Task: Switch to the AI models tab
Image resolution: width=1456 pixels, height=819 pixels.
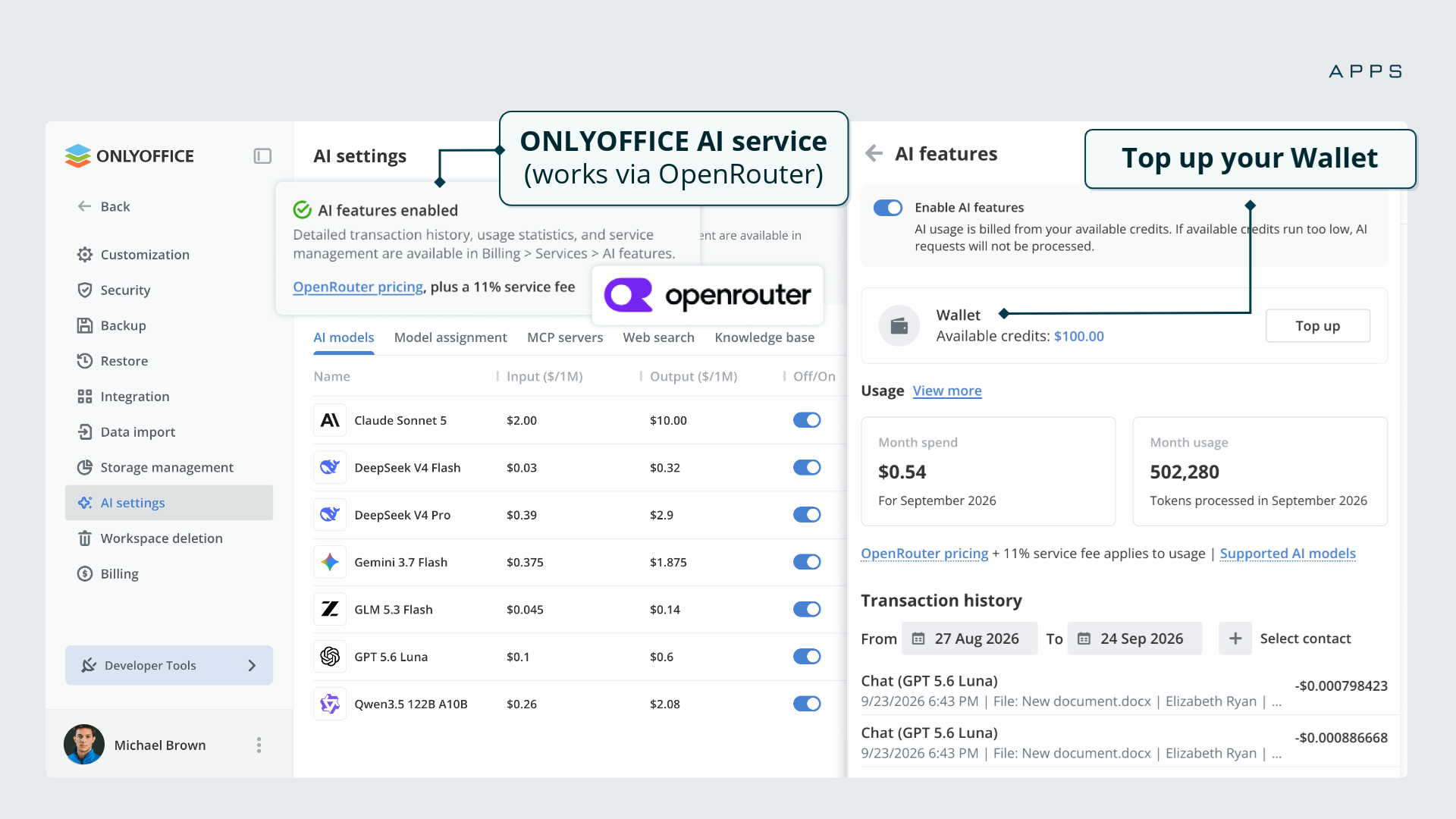Action: tap(344, 337)
